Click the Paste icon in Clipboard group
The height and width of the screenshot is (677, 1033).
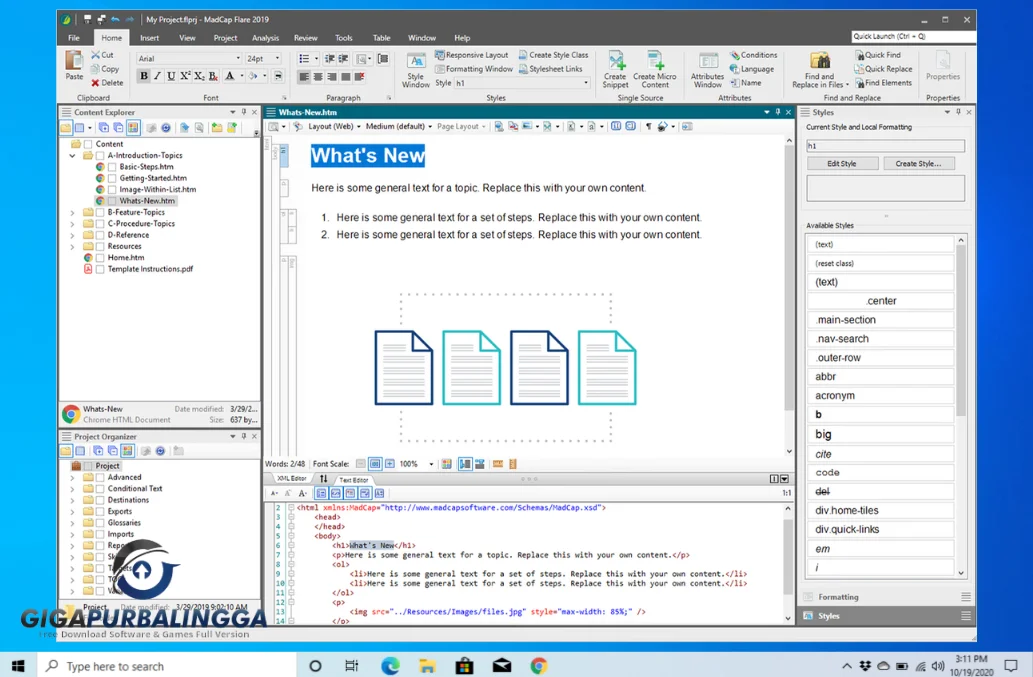tap(74, 61)
